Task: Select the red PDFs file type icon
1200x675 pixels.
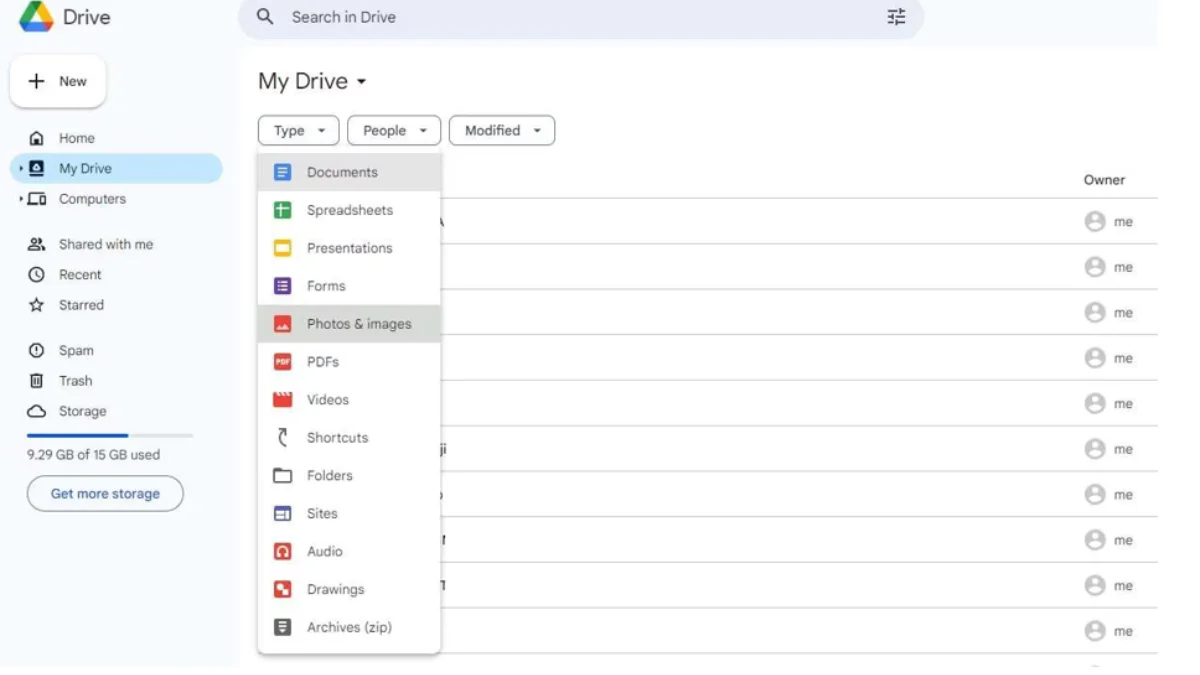Action: point(283,362)
